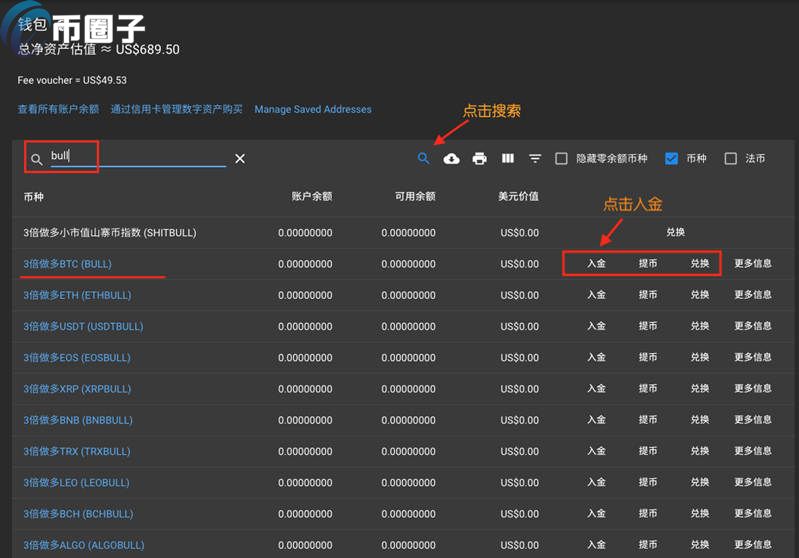Click 提币 in the XRPBULL row

point(648,388)
